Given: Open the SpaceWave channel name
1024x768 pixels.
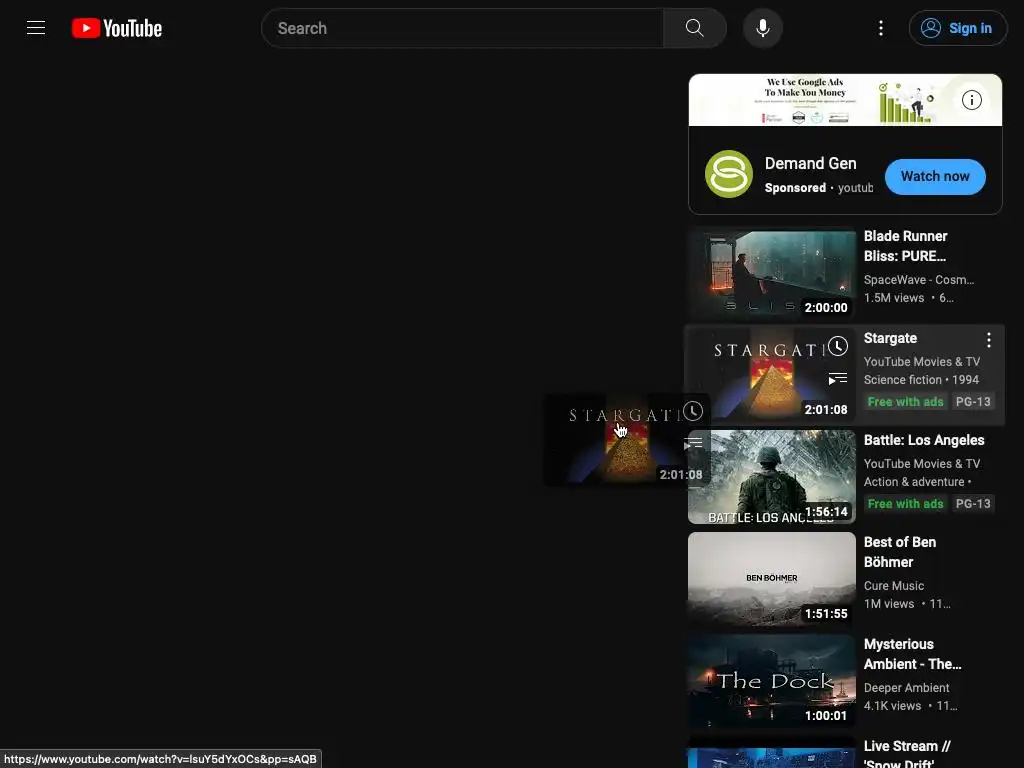Looking at the screenshot, I should [x=918, y=280].
